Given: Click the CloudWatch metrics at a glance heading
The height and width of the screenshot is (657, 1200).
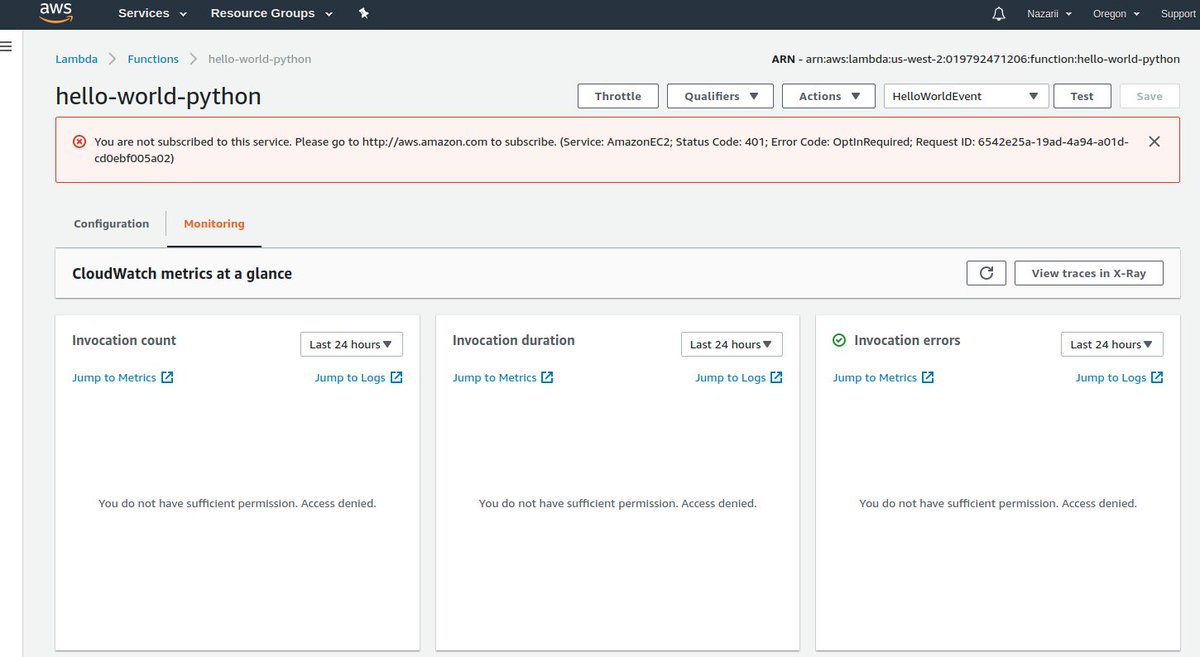Looking at the screenshot, I should pyautogui.click(x=182, y=273).
